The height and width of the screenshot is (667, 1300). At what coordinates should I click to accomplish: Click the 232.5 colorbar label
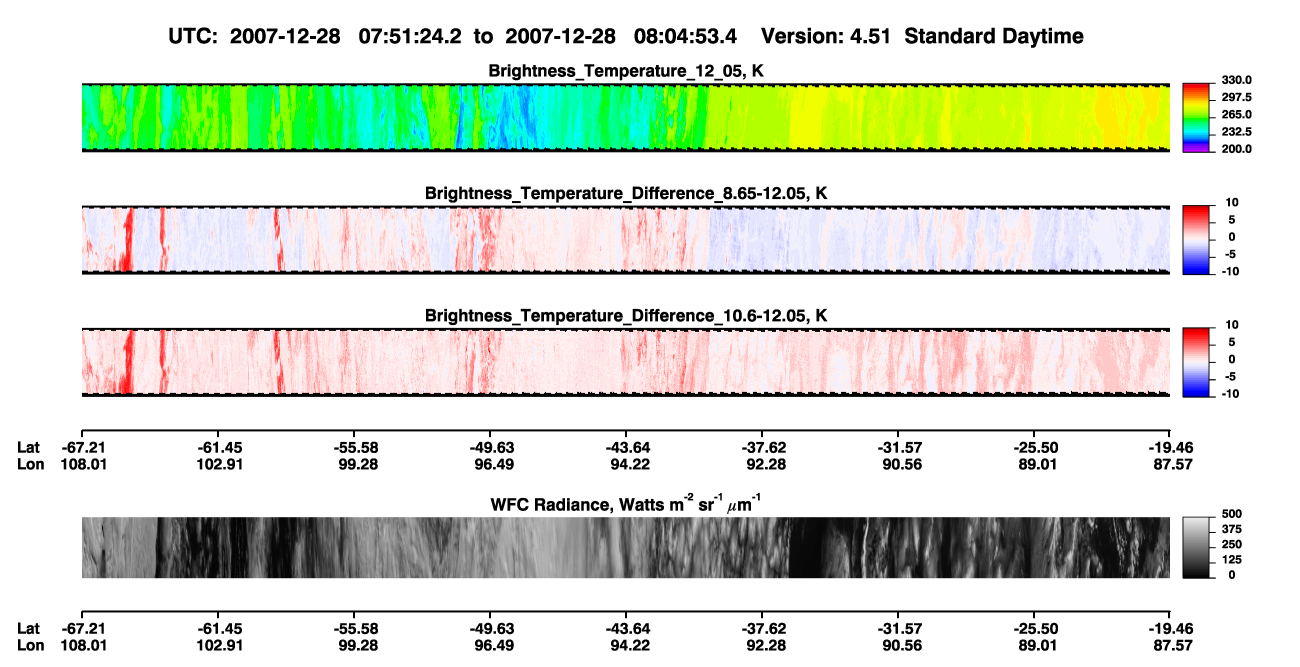[1235, 131]
